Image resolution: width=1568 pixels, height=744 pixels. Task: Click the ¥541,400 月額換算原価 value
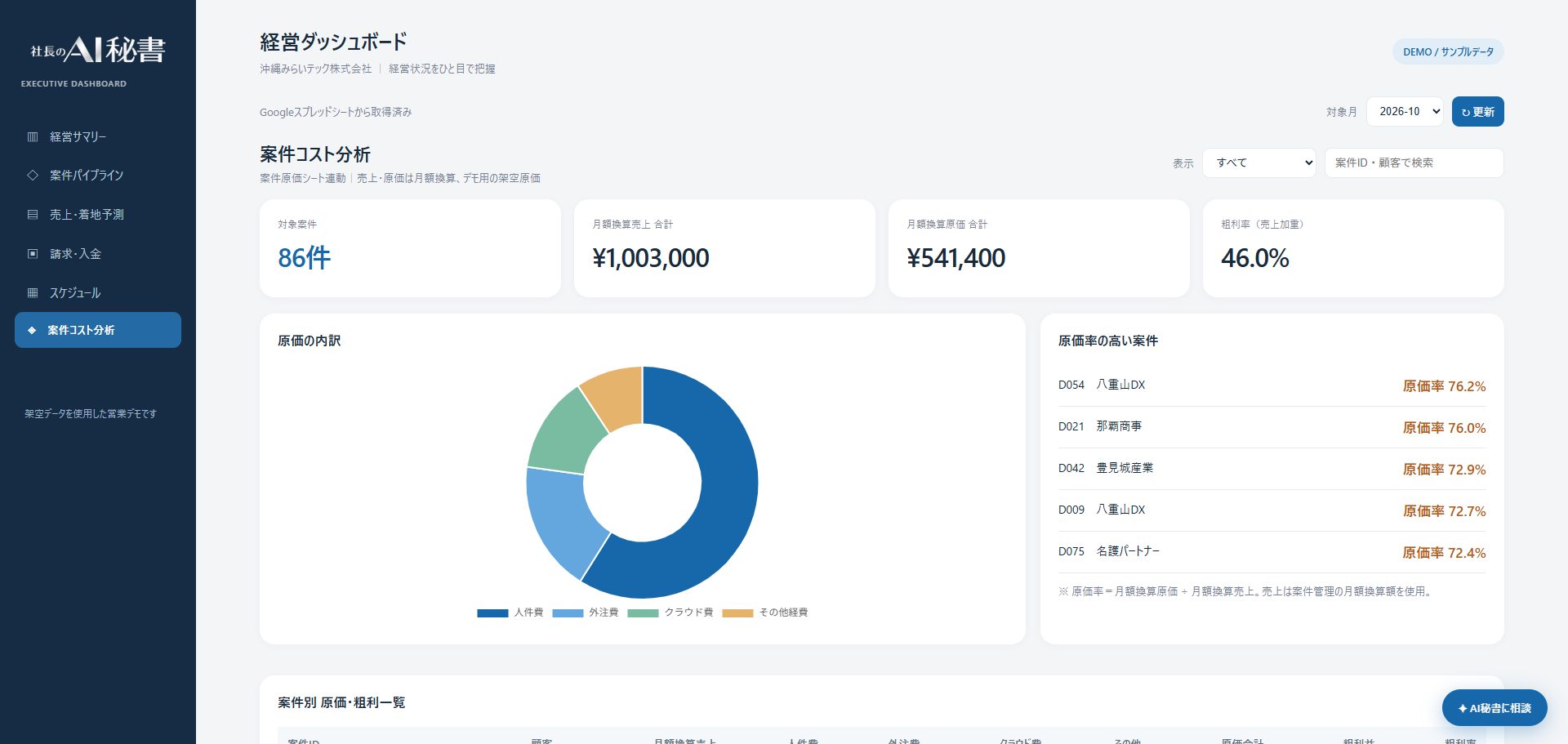click(x=956, y=258)
